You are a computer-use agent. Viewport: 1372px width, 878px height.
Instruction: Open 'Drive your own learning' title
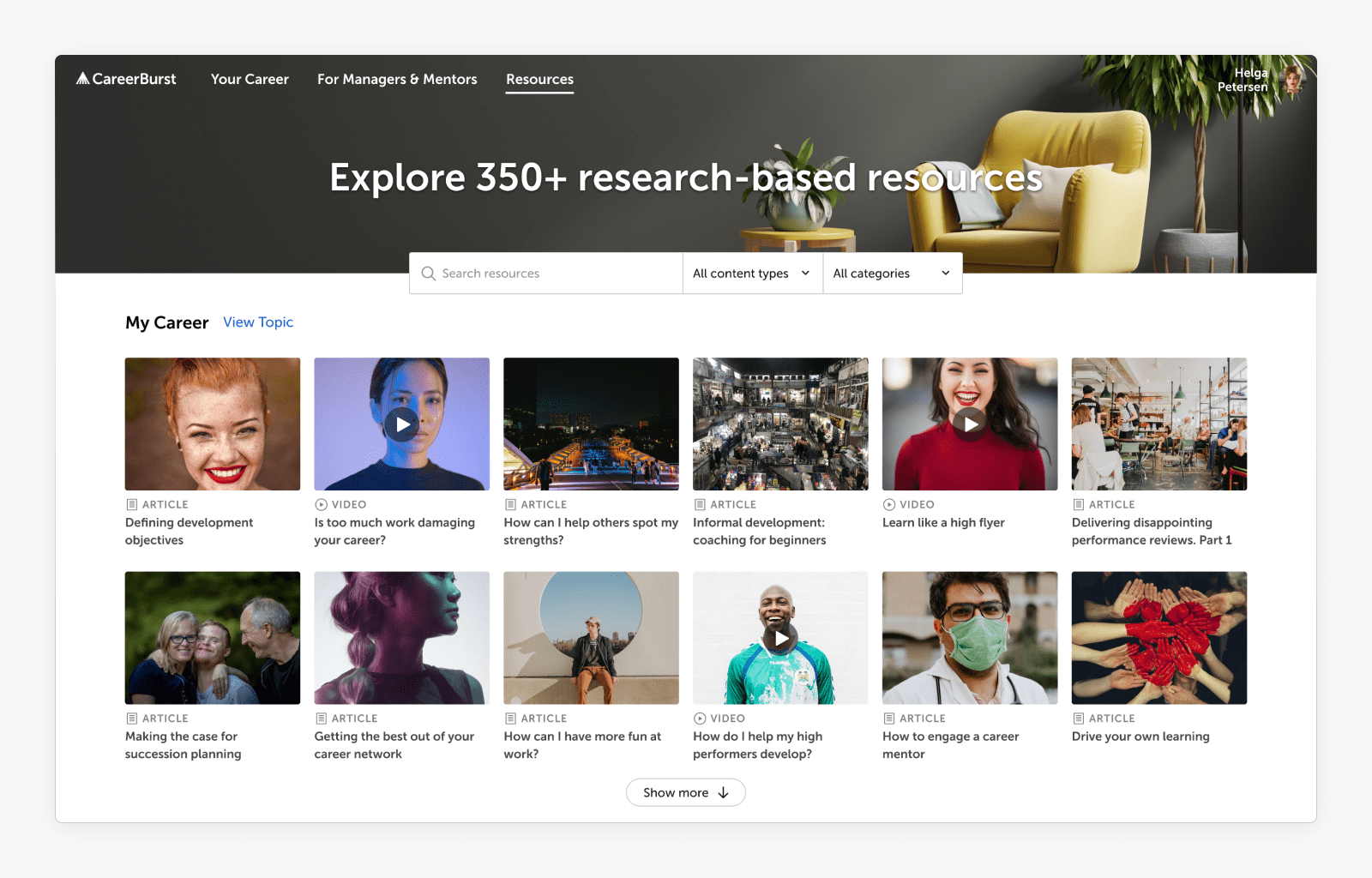(x=1140, y=737)
